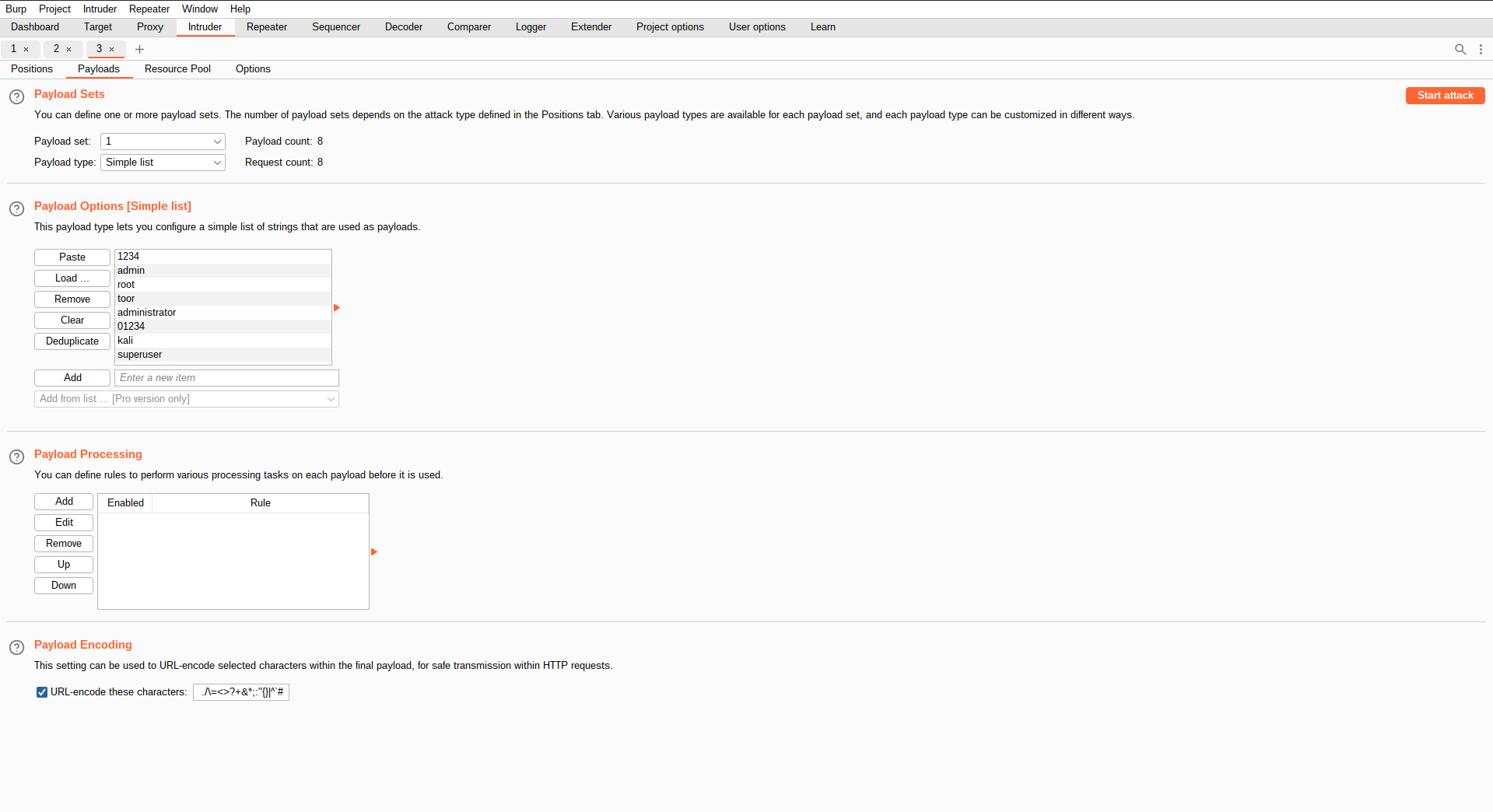Switch to the Extender tab
The height and width of the screenshot is (812, 1493).
point(591,27)
